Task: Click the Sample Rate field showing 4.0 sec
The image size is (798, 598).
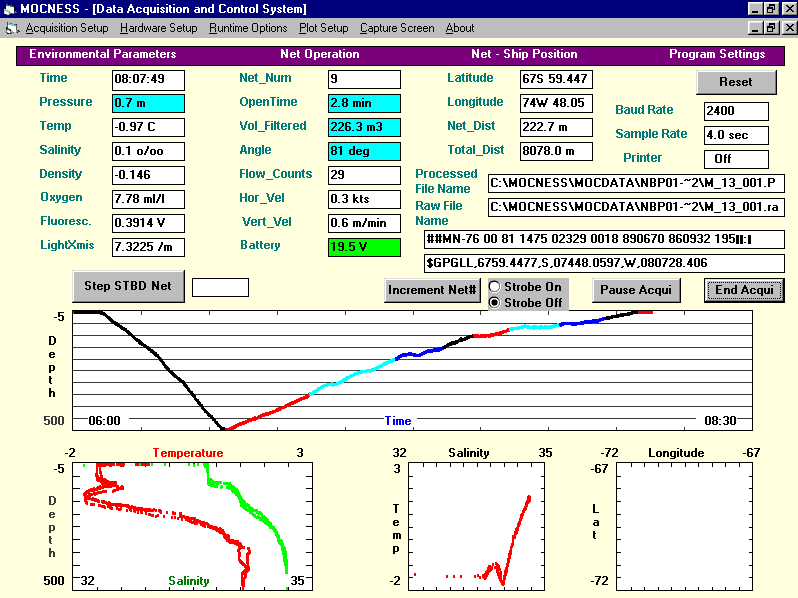Action: (736, 135)
